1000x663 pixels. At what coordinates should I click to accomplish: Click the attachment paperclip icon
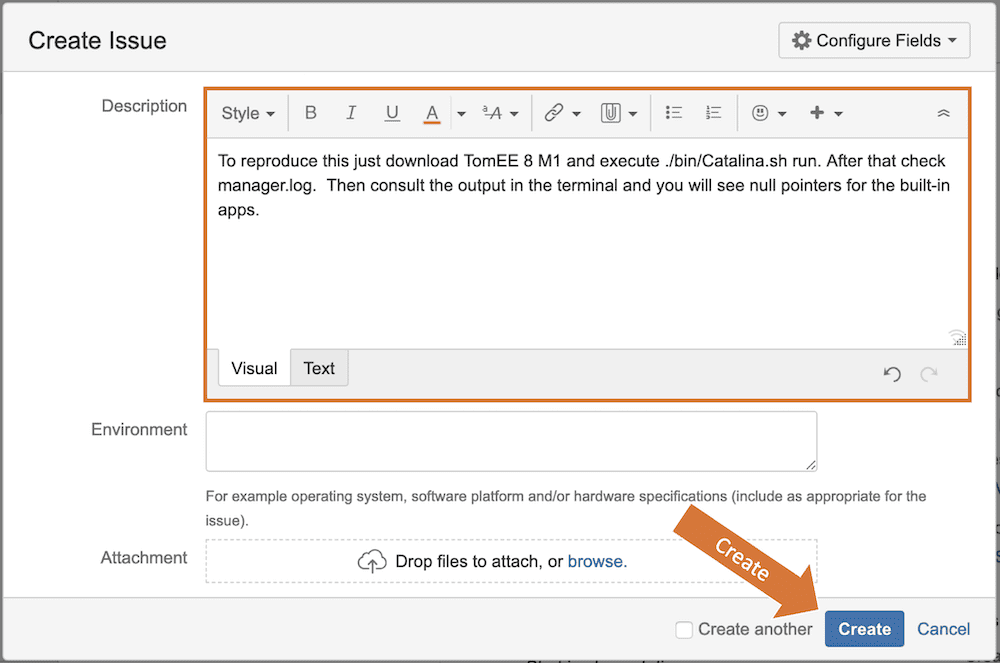click(x=610, y=113)
